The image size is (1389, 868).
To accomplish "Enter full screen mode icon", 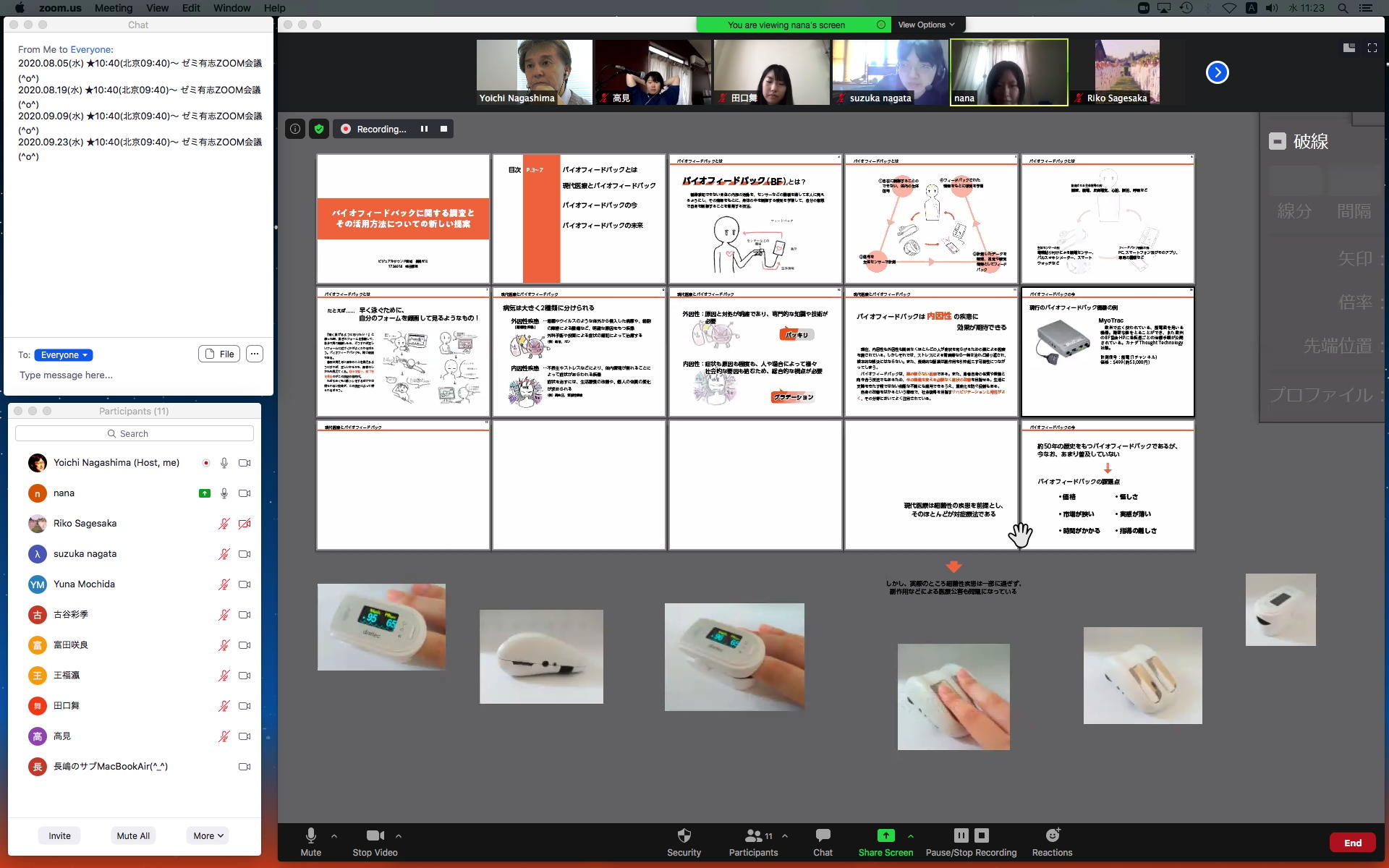I will (1372, 48).
